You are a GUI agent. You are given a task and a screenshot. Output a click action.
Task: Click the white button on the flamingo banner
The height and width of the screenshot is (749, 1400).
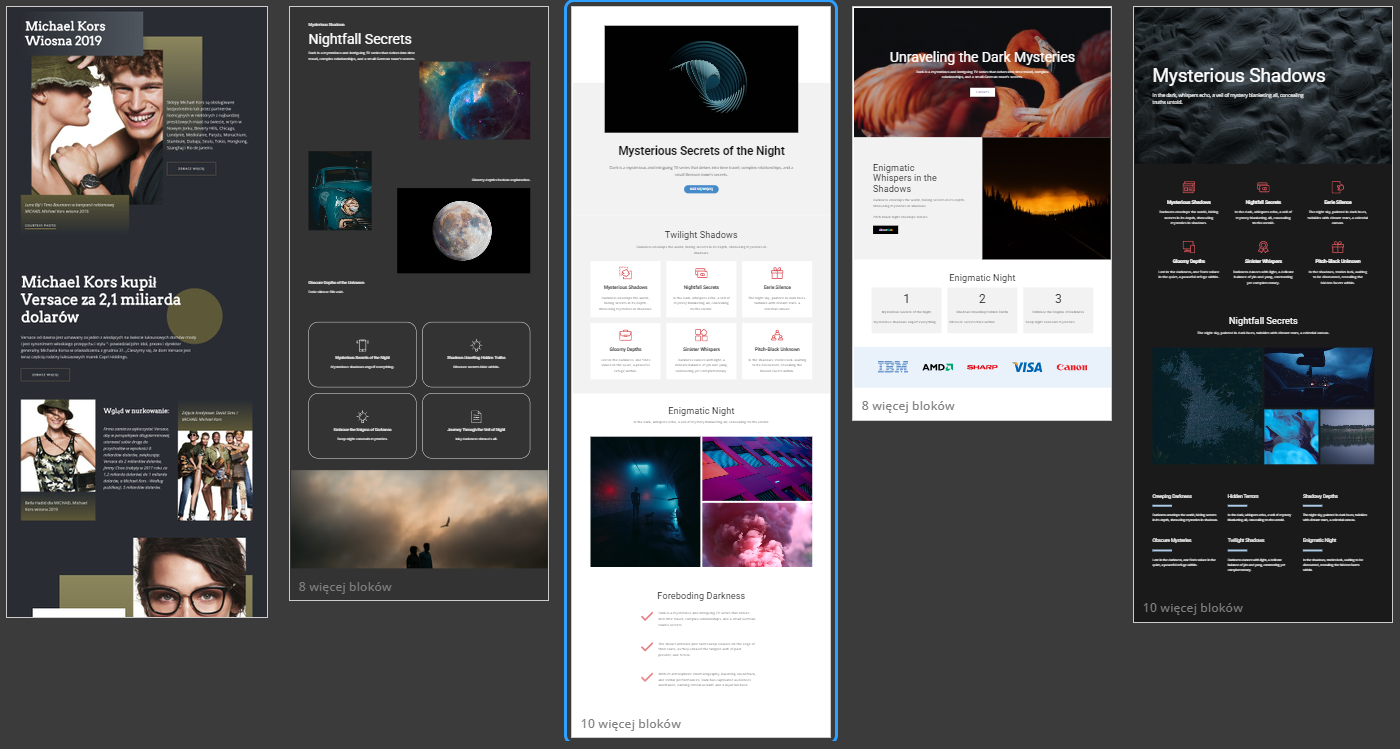981,92
